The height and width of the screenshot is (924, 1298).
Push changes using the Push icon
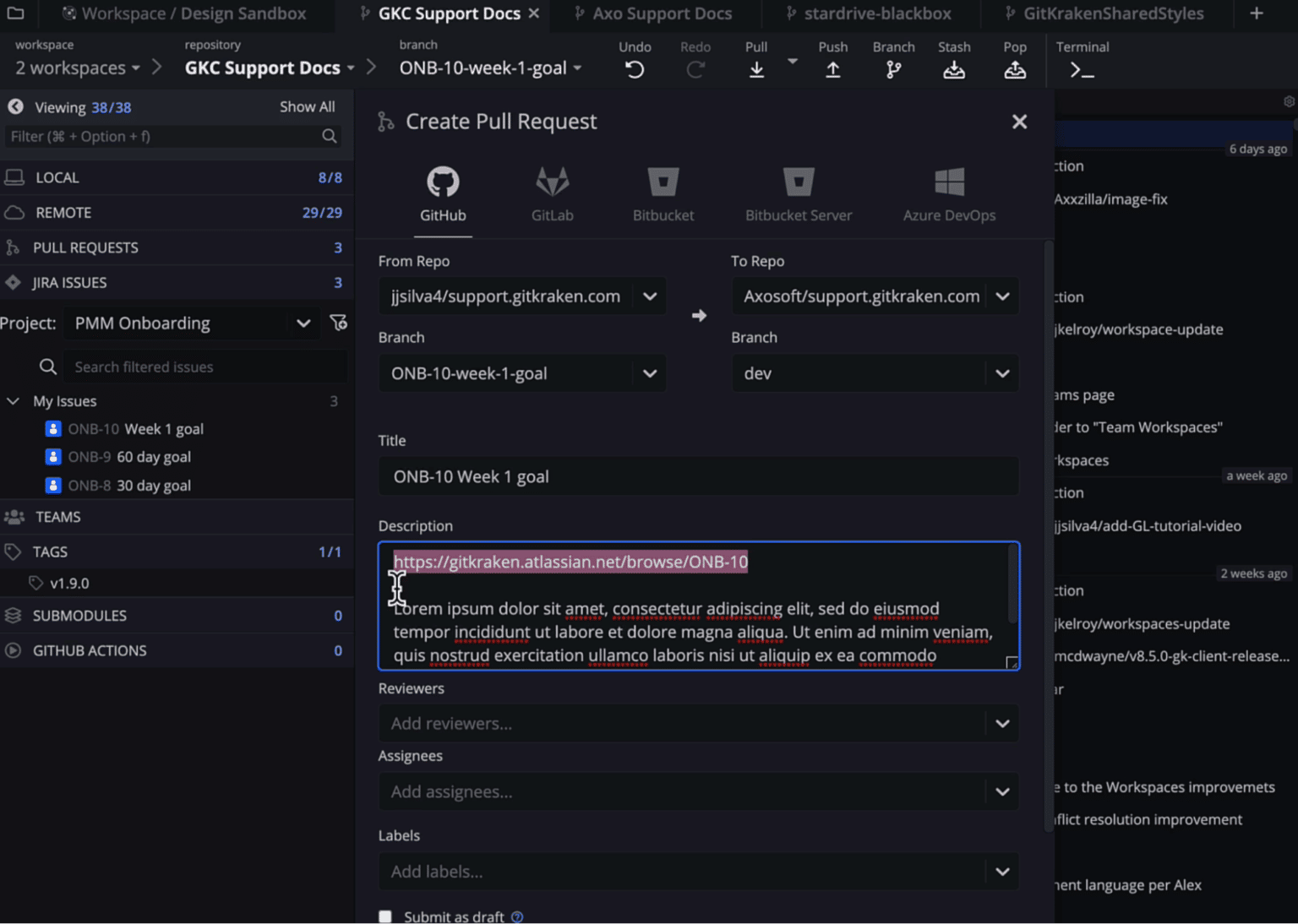pos(832,69)
